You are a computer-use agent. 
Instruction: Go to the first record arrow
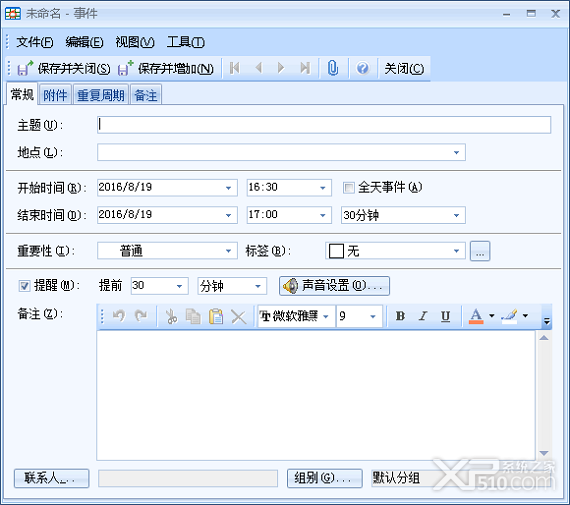235,68
